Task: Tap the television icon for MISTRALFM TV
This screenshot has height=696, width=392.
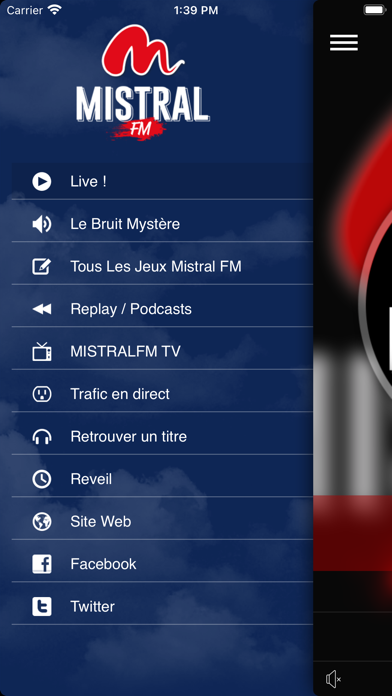Action: point(42,351)
